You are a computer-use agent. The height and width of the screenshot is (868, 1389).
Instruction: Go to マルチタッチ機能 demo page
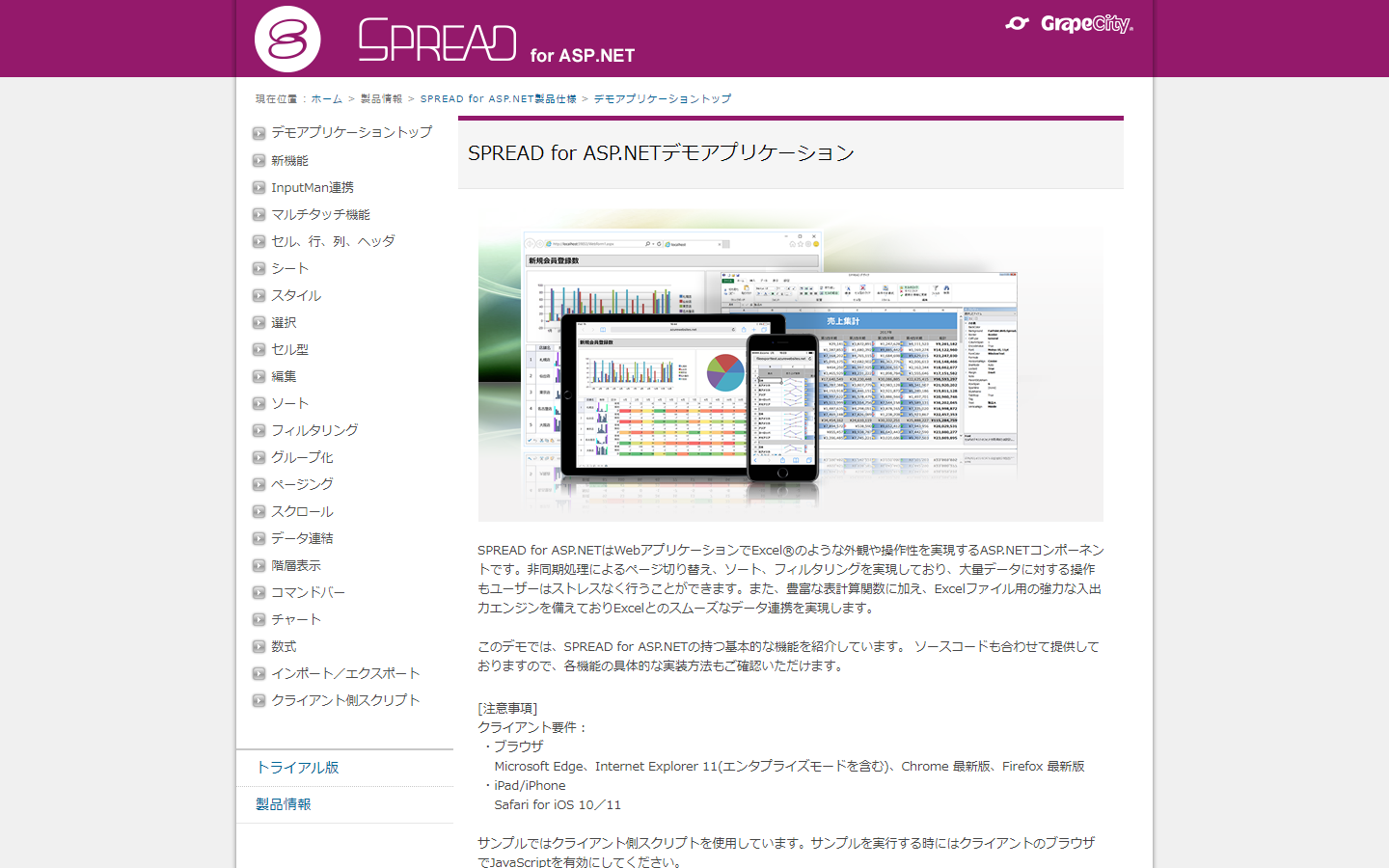point(320,214)
